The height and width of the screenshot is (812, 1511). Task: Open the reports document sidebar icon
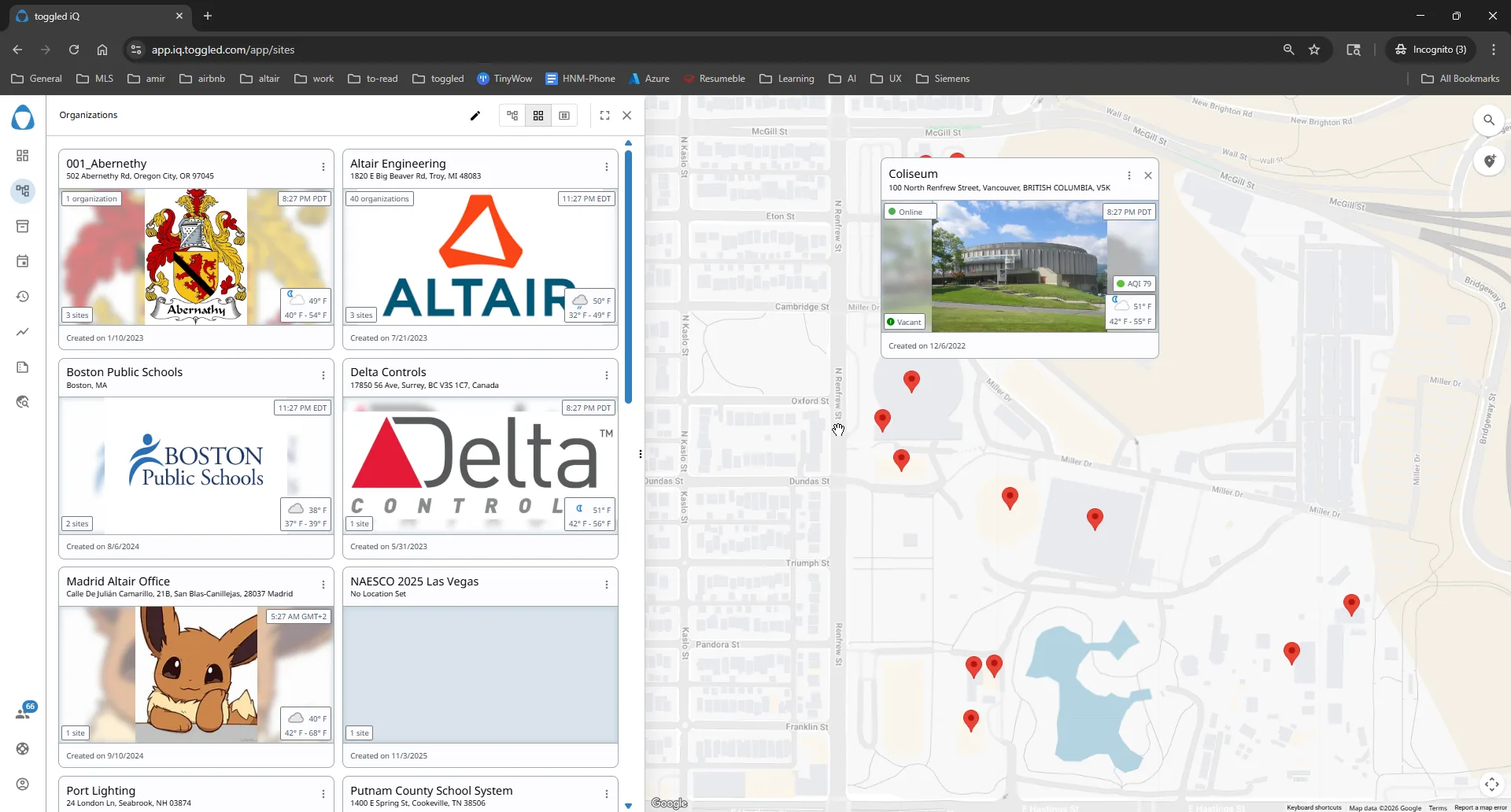(x=23, y=367)
